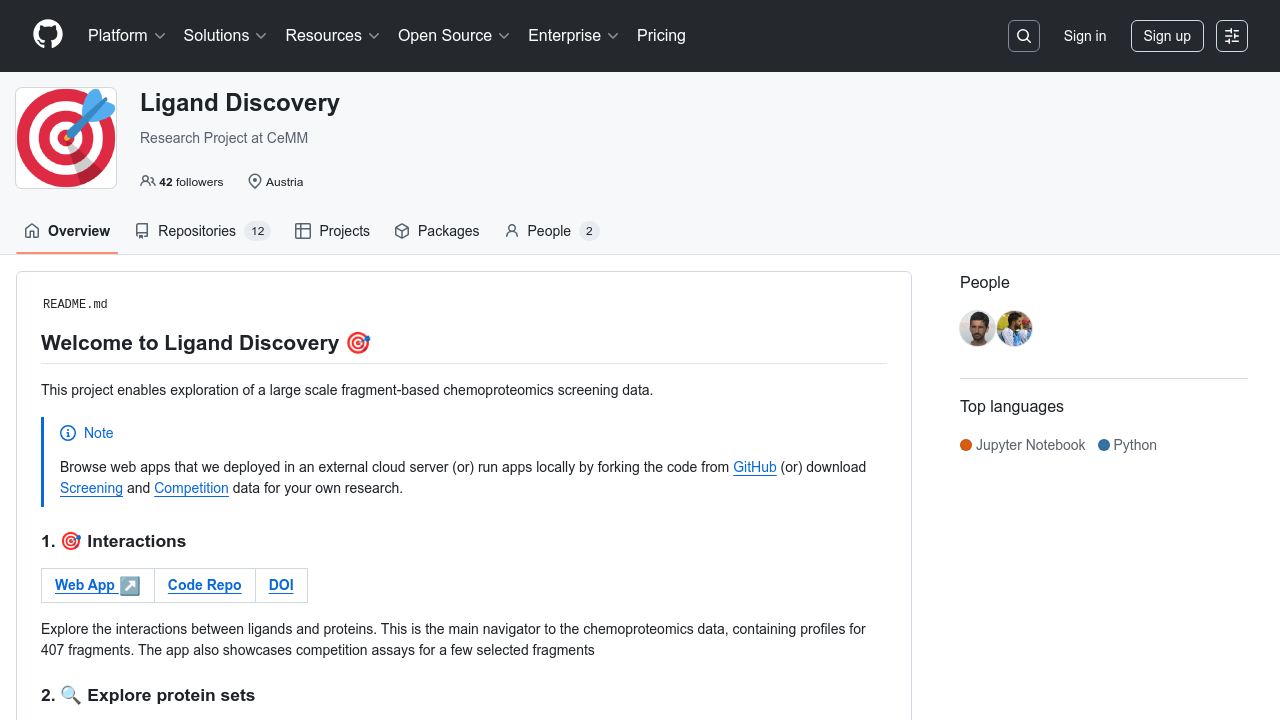The height and width of the screenshot is (720, 1280).
Task: Select Pricing in the navigation bar
Action: [661, 36]
